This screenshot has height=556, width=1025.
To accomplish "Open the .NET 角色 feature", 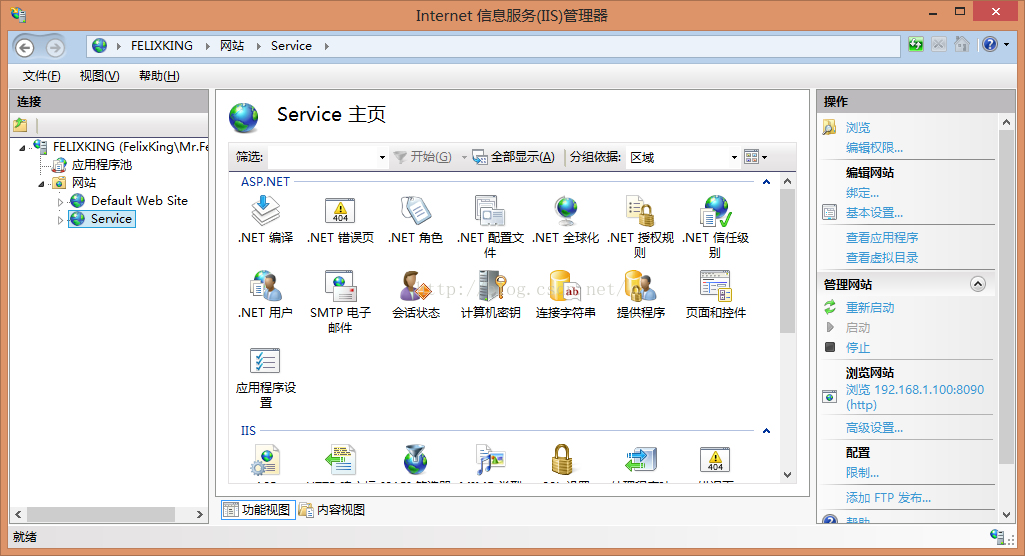I will click(x=415, y=220).
